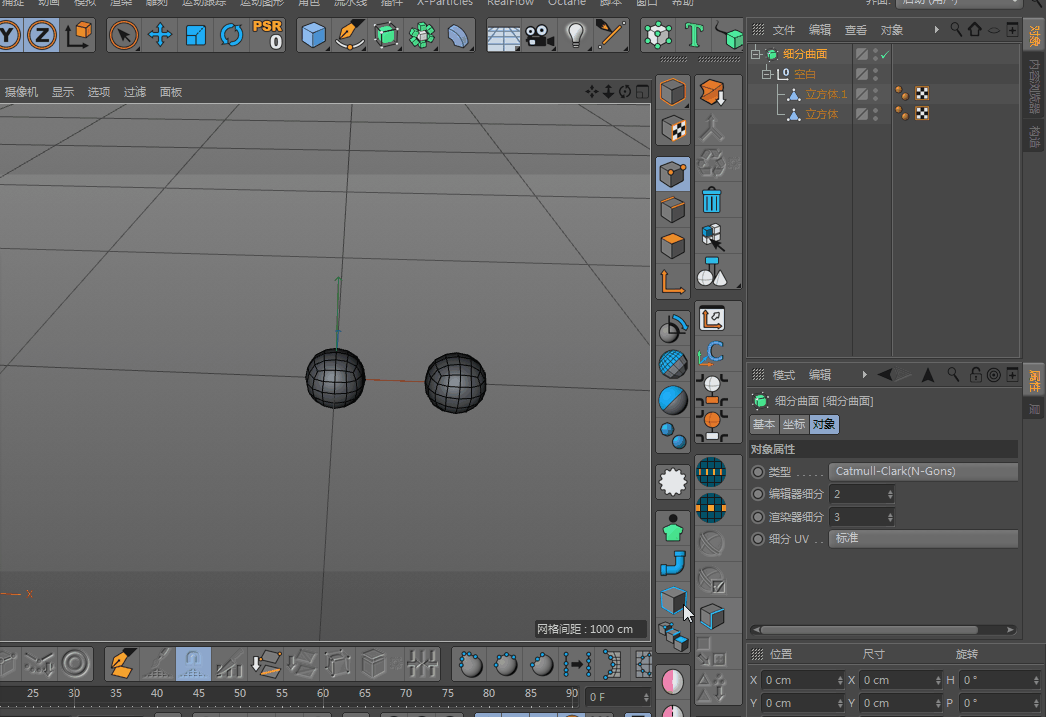Screen dimensions: 1046x717
Task: Activate Points mode
Action: click(672, 174)
